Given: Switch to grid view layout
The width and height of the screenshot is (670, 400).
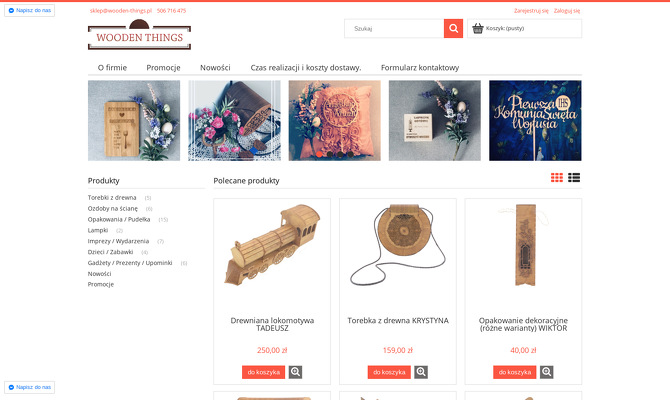Looking at the screenshot, I should tap(557, 177).
